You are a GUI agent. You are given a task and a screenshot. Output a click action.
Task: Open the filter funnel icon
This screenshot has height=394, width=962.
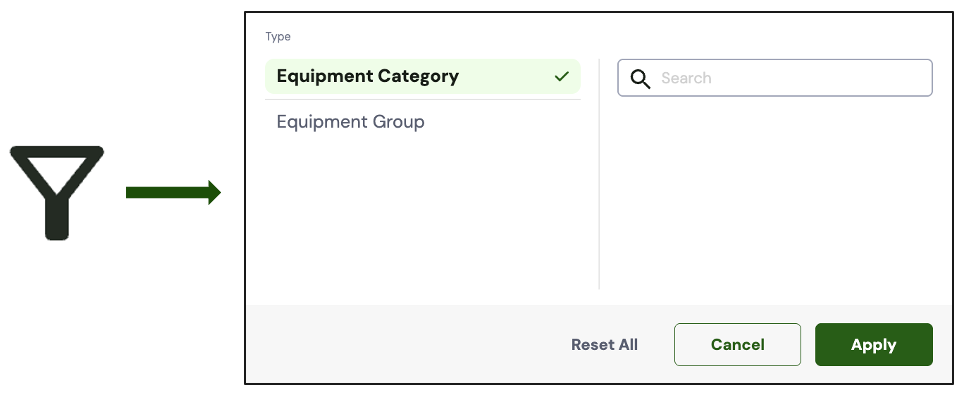pyautogui.click(x=56, y=193)
